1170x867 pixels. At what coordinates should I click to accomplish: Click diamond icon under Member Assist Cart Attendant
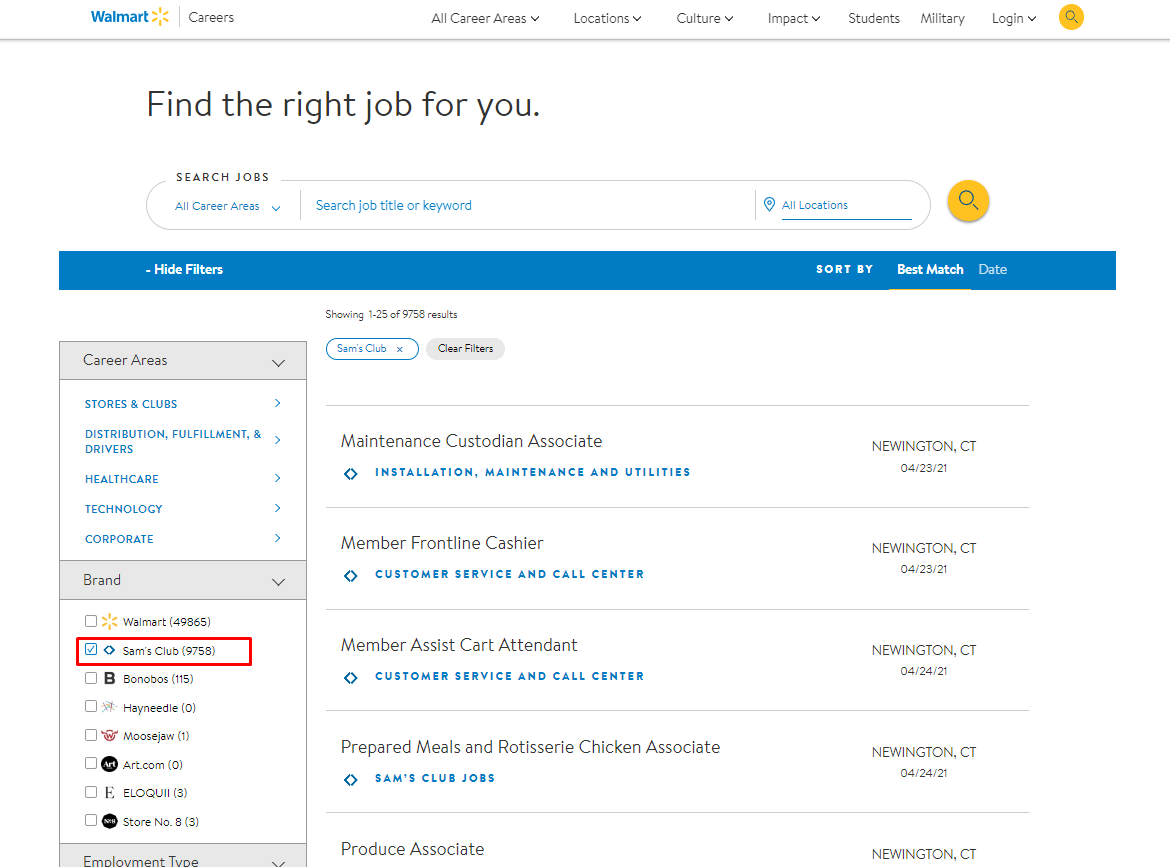[x=351, y=677]
